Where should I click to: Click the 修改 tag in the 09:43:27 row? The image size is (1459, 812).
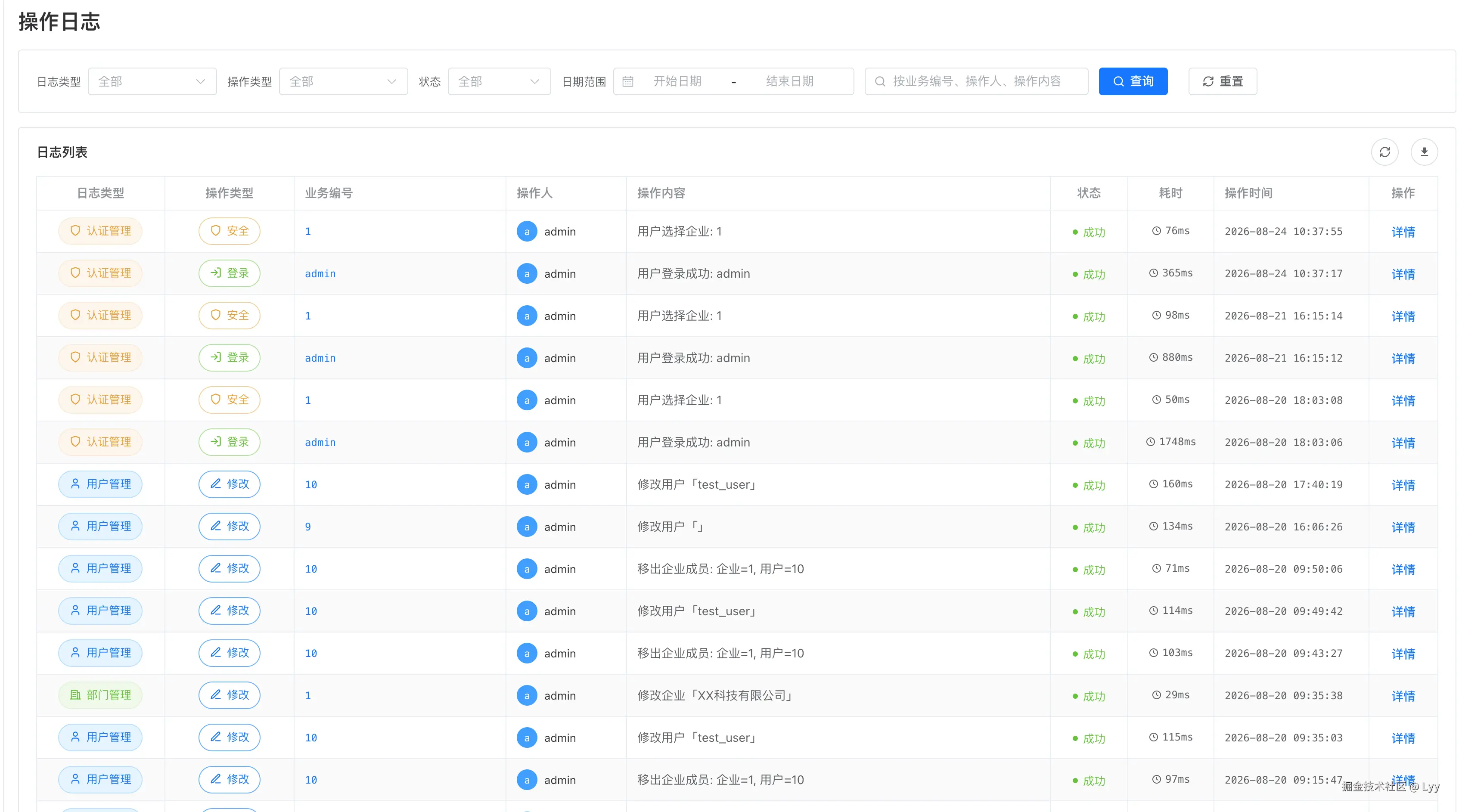click(230, 653)
